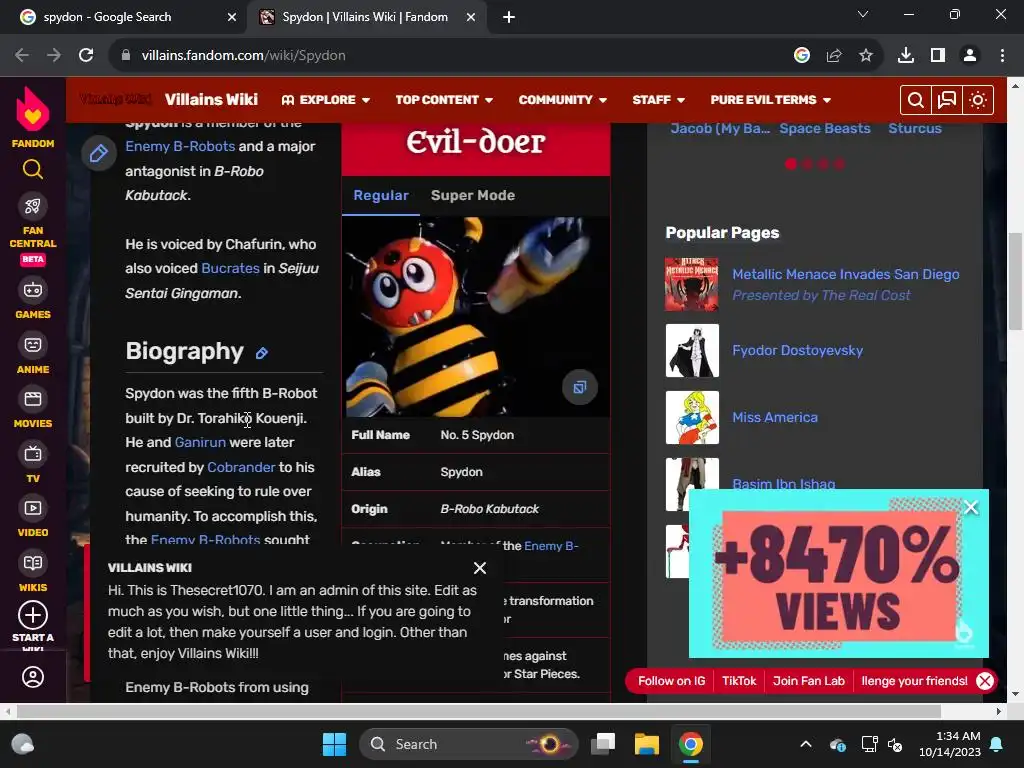Close the +8470% views advertisement

click(971, 507)
